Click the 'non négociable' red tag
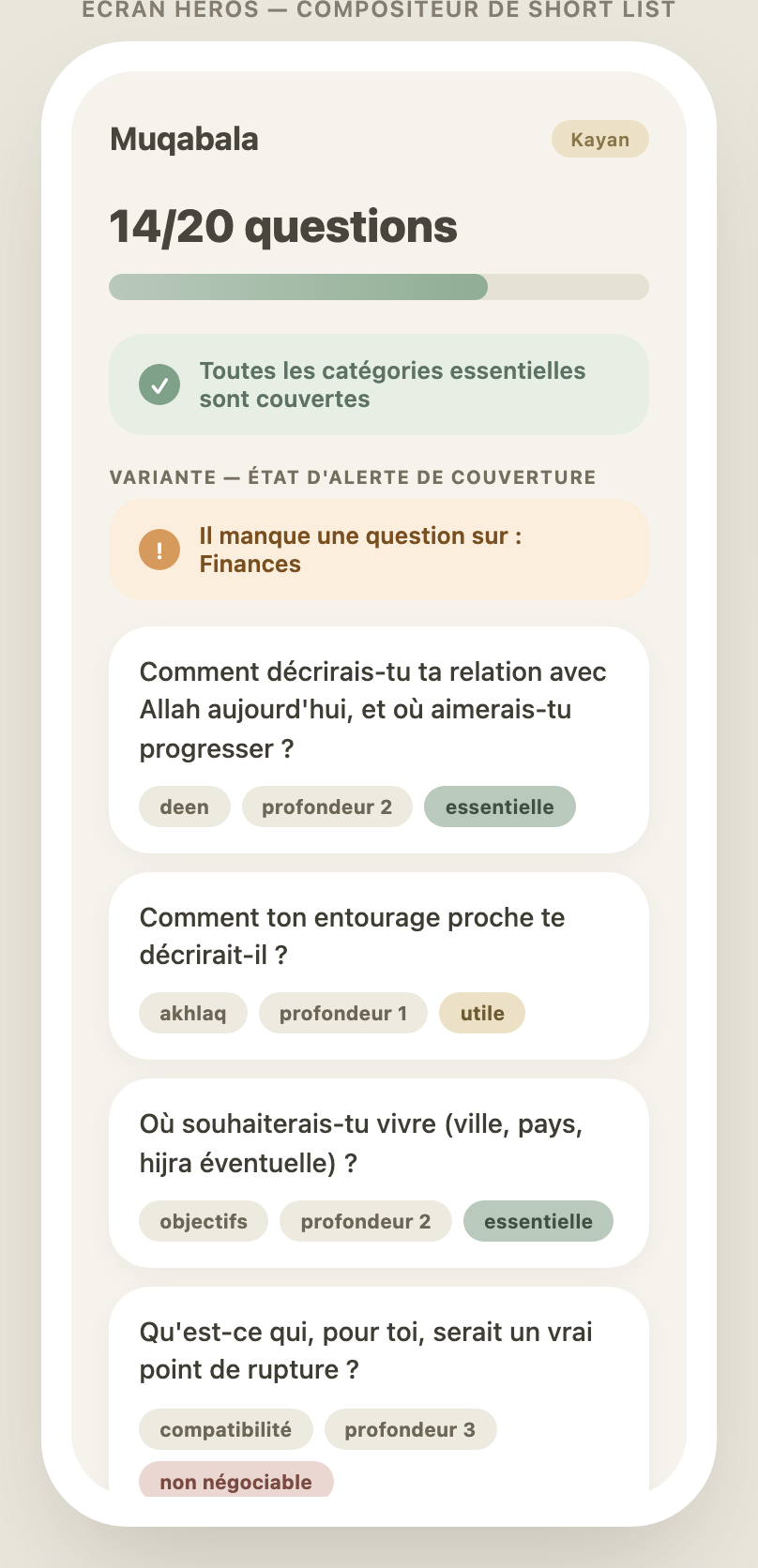Viewport: 758px width, 1568px height. tap(236, 1480)
